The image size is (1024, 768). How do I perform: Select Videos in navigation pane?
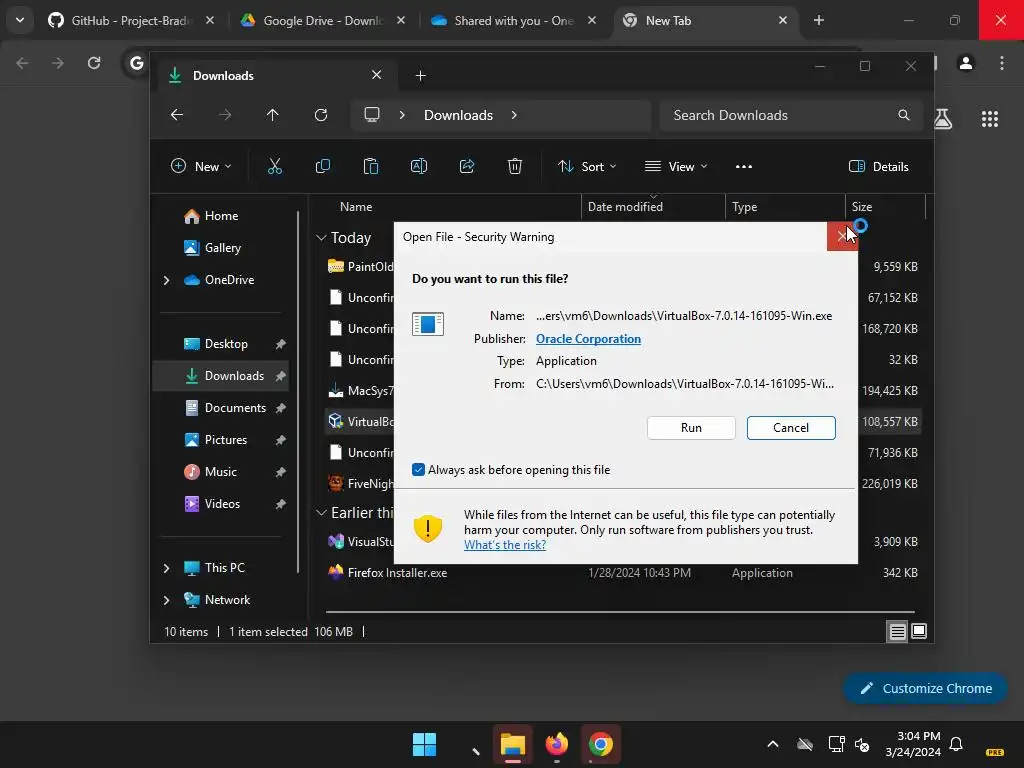pyautogui.click(x=222, y=504)
